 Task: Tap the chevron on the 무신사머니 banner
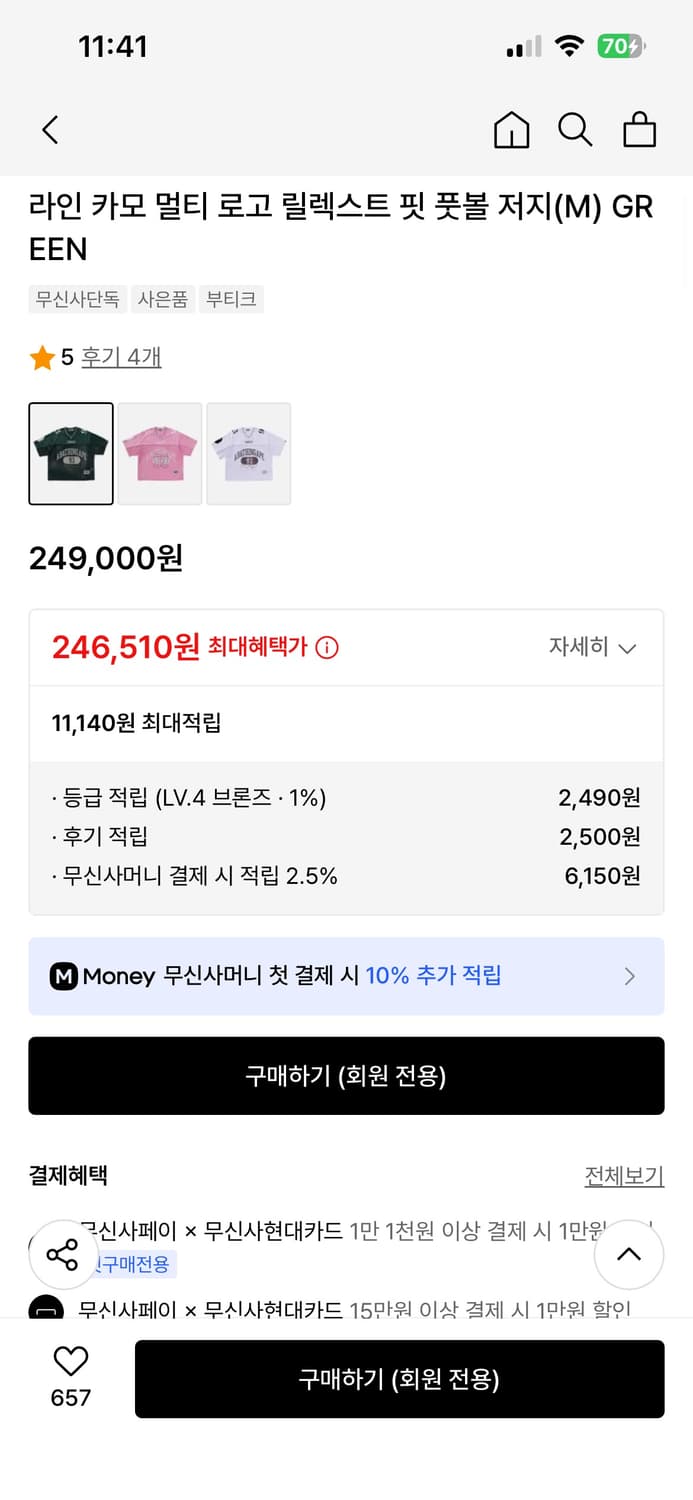629,975
